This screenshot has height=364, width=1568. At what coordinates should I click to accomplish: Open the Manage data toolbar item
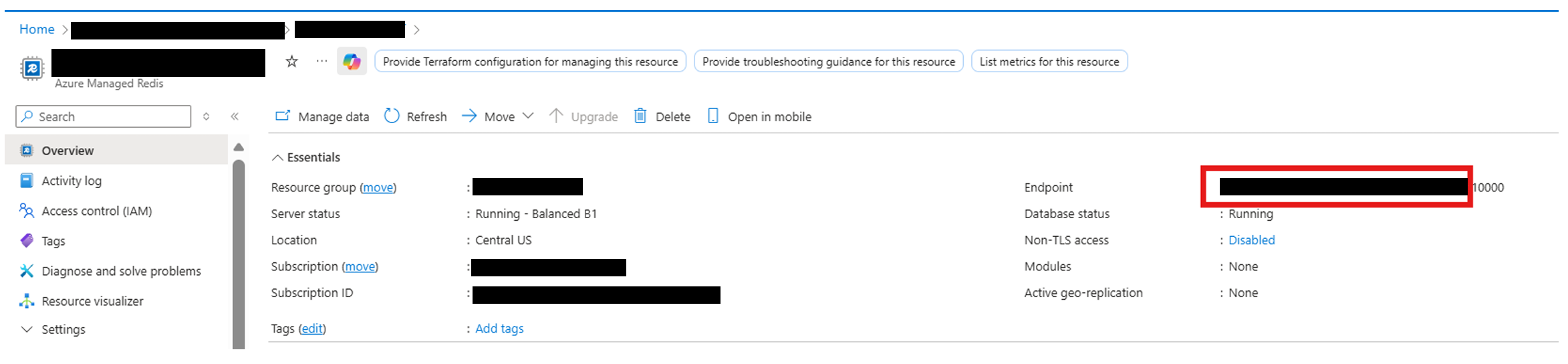322,116
